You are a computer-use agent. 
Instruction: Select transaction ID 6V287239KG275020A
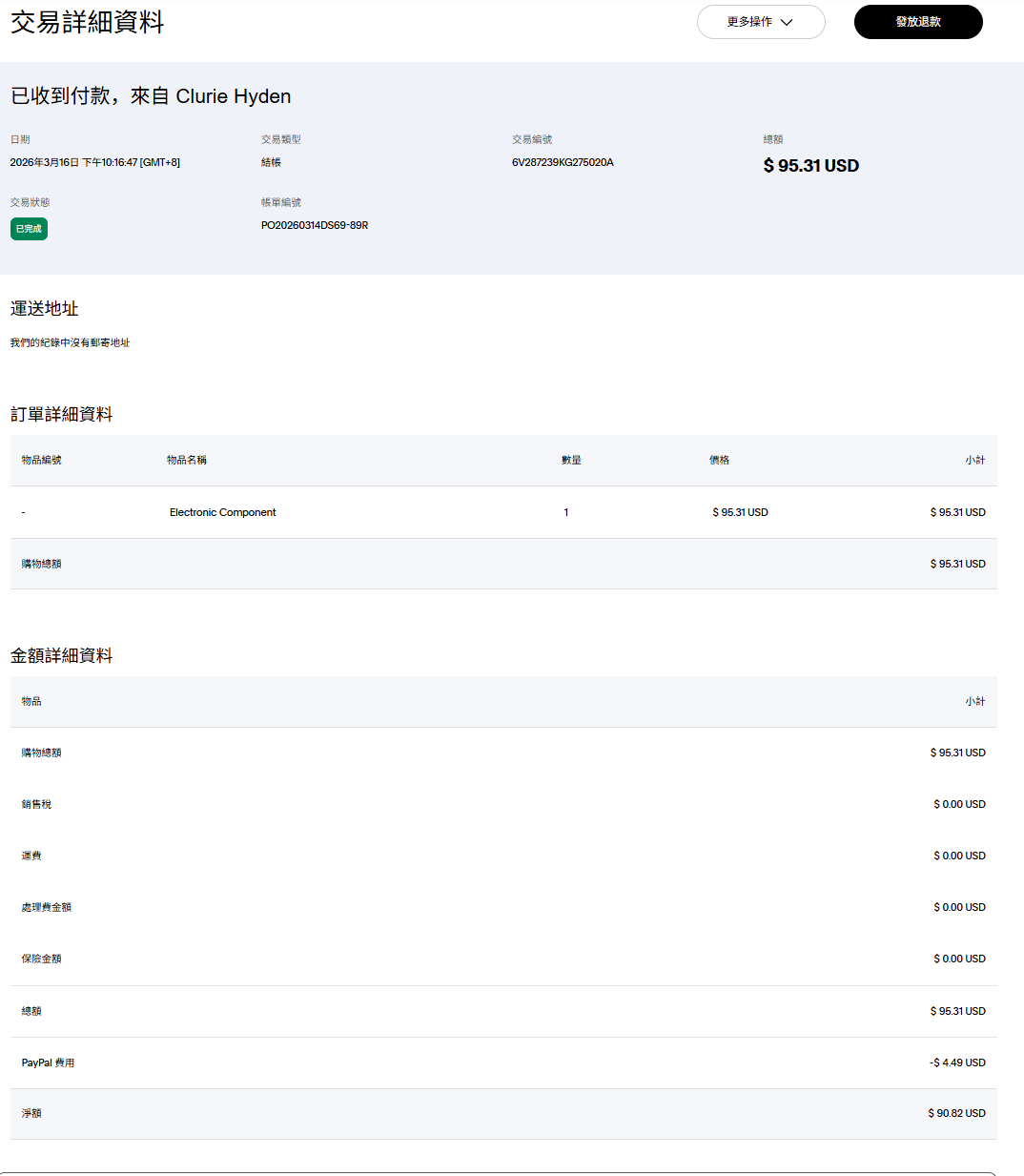pyautogui.click(x=563, y=162)
